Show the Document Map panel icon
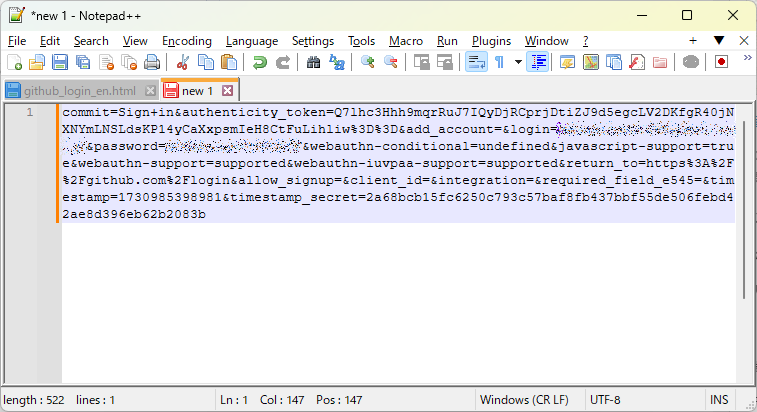The image size is (757, 412). 590,62
